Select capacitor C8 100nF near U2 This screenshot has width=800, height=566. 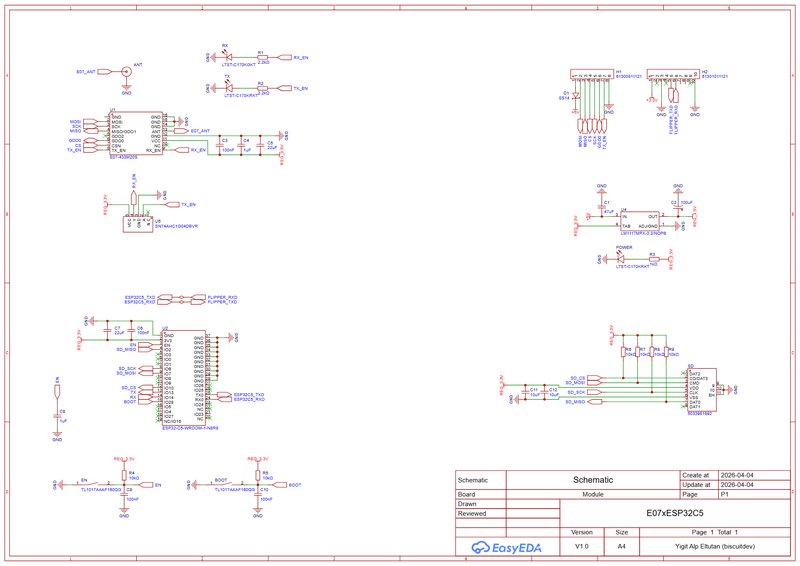[131, 330]
